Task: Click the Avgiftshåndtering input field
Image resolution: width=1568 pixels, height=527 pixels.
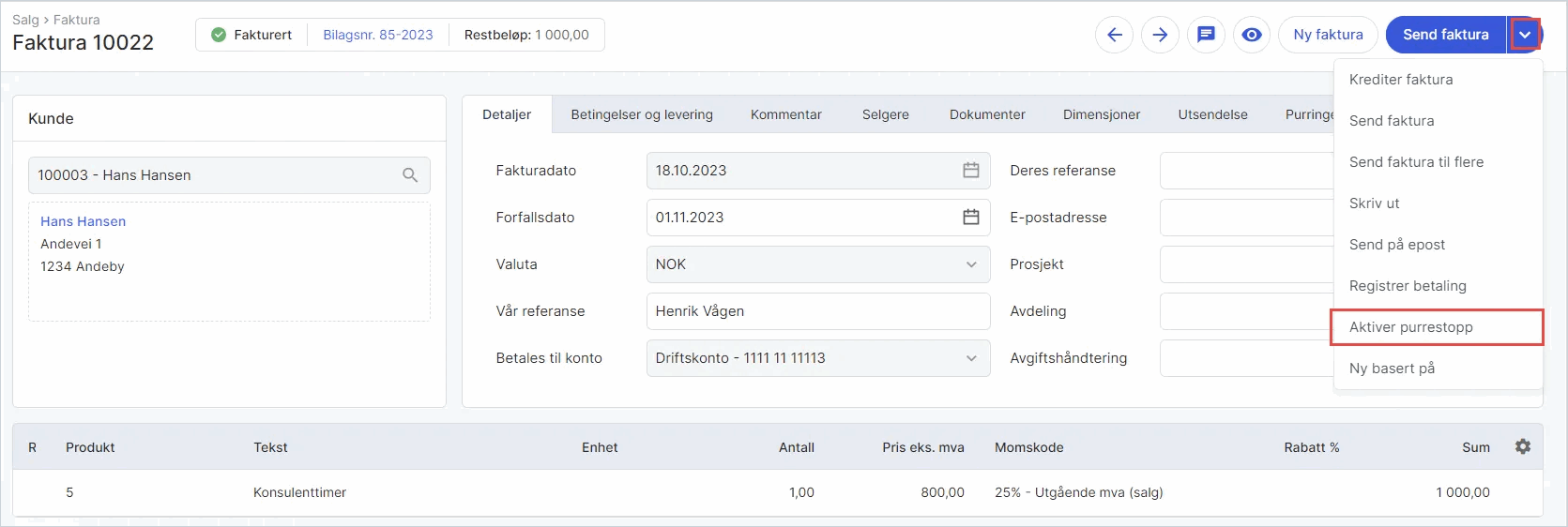Action: point(1246,358)
